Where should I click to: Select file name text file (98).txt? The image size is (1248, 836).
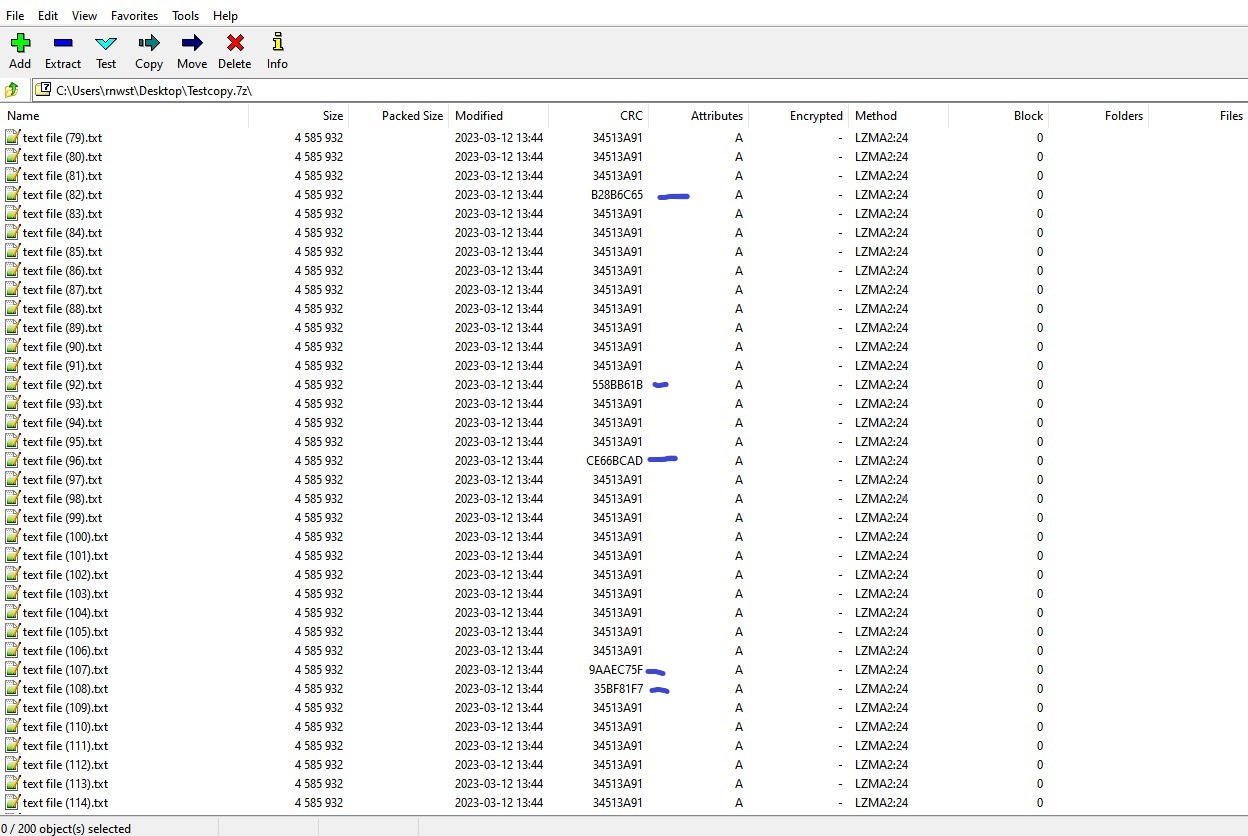click(x=62, y=499)
